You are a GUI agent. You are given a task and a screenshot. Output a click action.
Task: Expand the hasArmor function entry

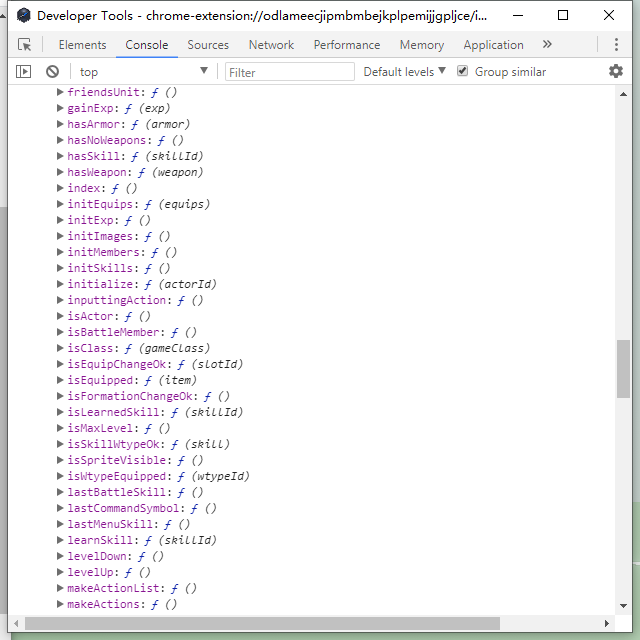pos(60,124)
